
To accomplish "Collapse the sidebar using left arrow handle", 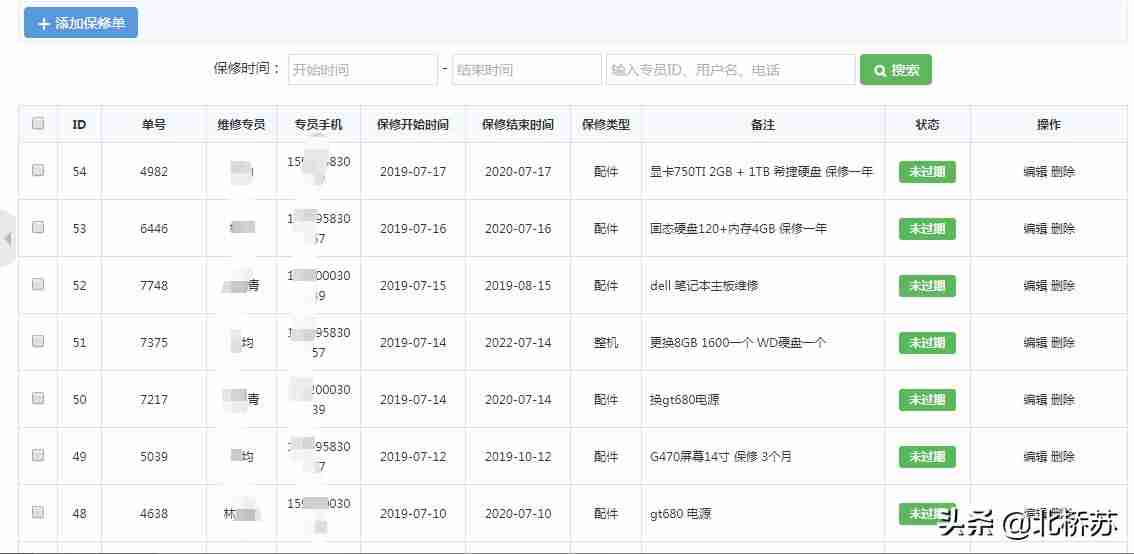I will click(x=8, y=238).
